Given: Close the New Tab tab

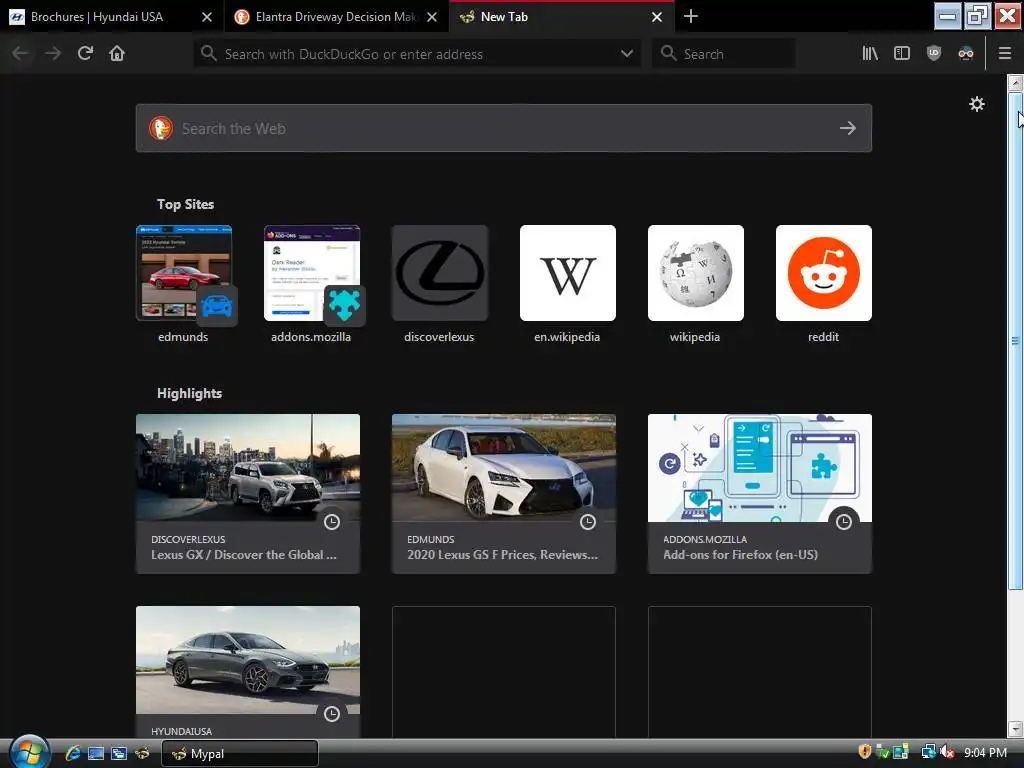Looking at the screenshot, I should pyautogui.click(x=657, y=17).
